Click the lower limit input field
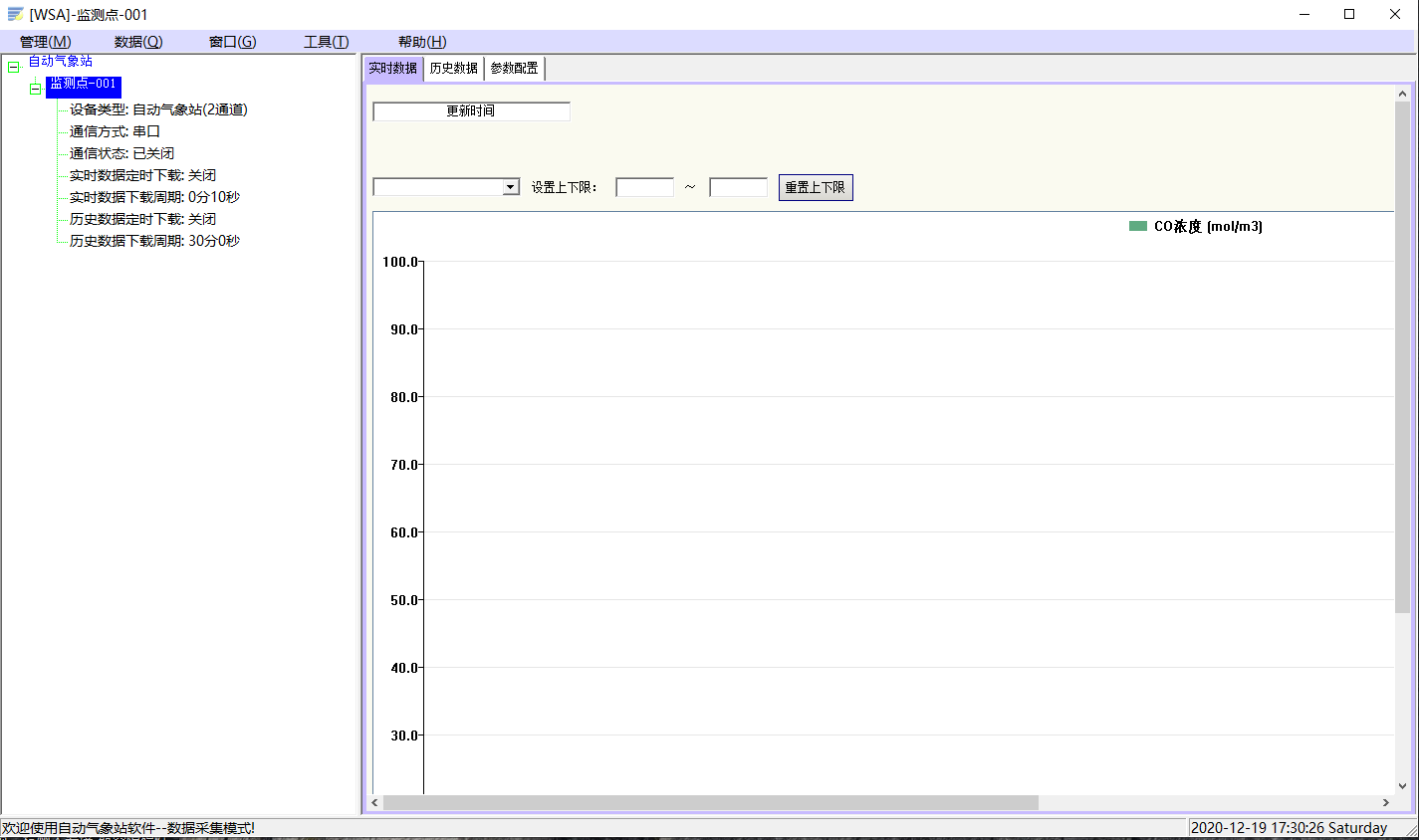 pos(644,187)
